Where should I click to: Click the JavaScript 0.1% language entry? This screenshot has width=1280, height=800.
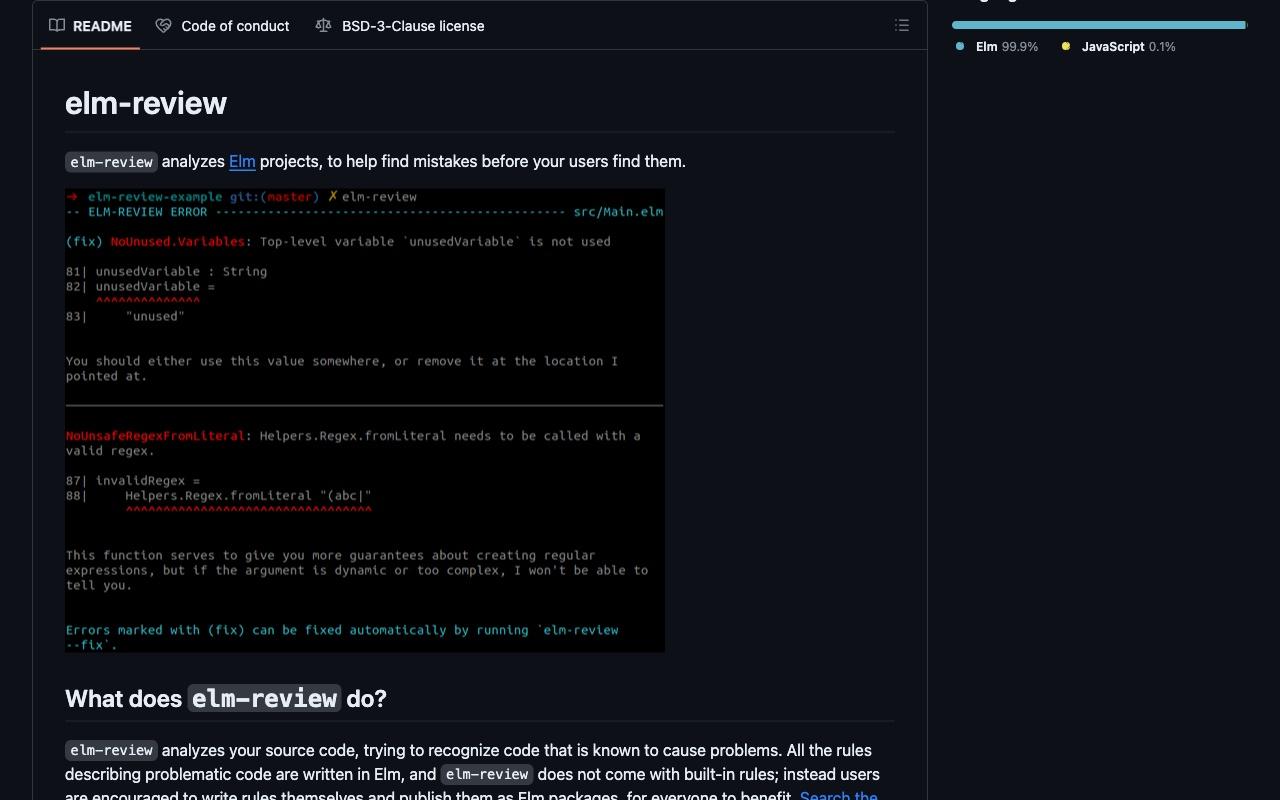point(1119,47)
